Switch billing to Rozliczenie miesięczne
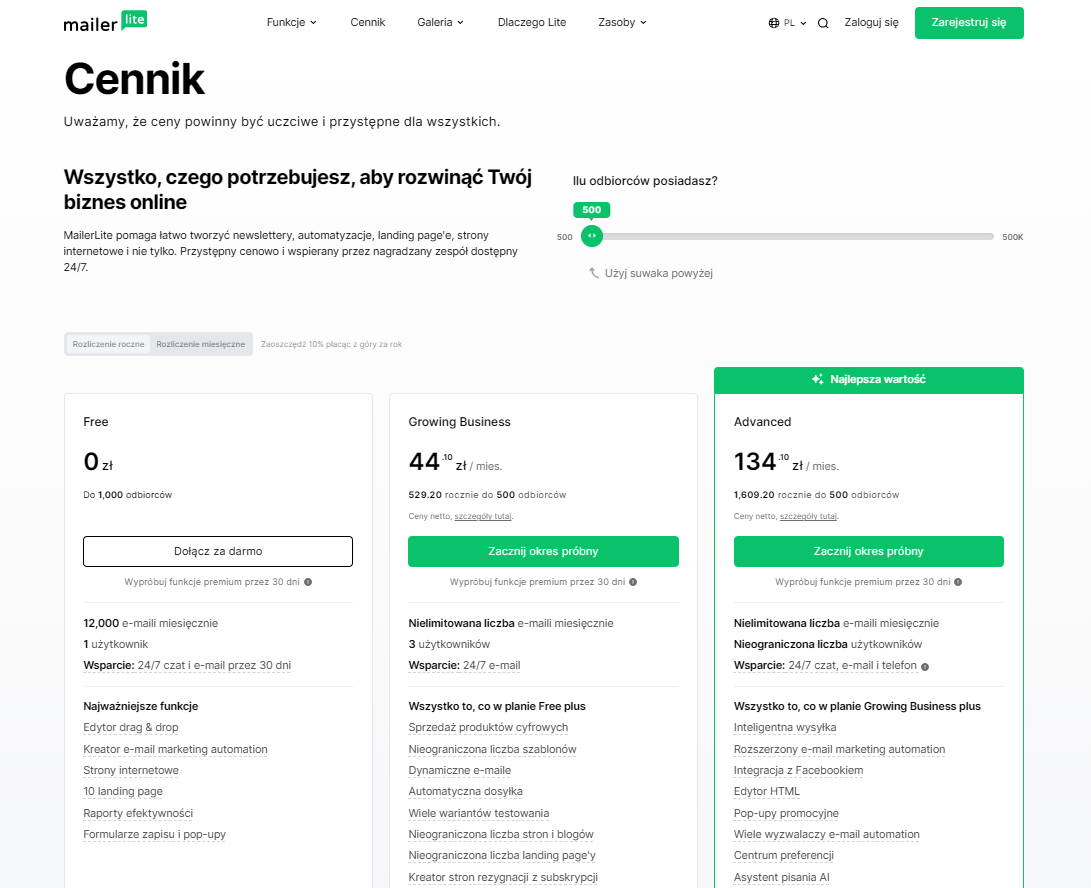 200,344
